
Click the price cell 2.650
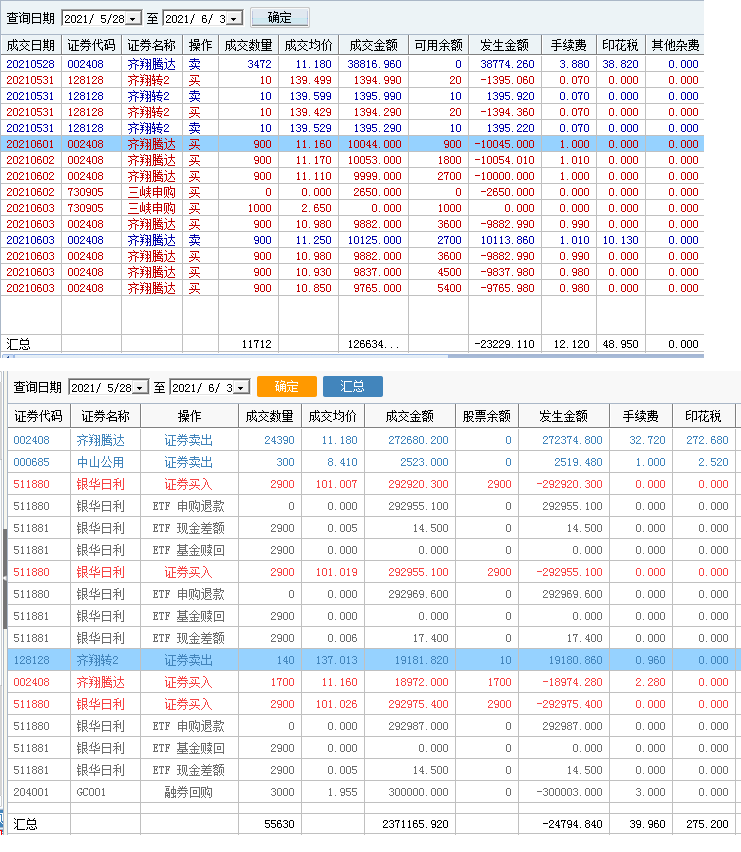click(316, 208)
